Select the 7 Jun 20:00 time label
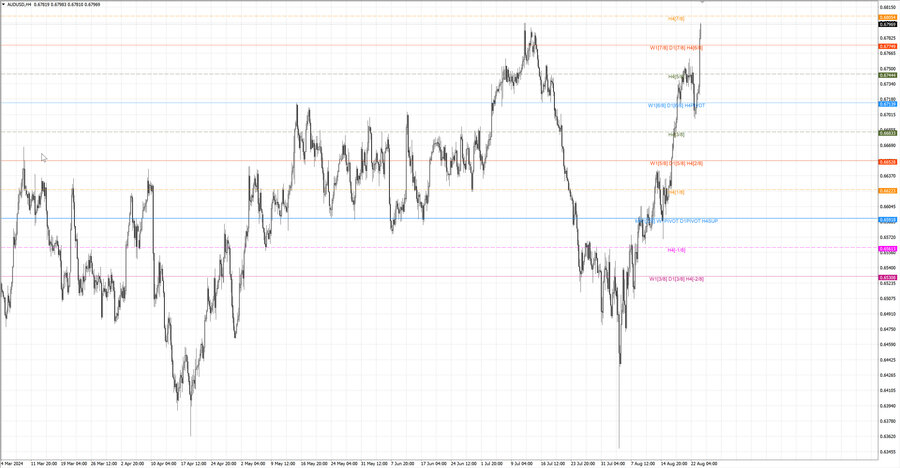The height and width of the screenshot is (468, 900). click(403, 463)
